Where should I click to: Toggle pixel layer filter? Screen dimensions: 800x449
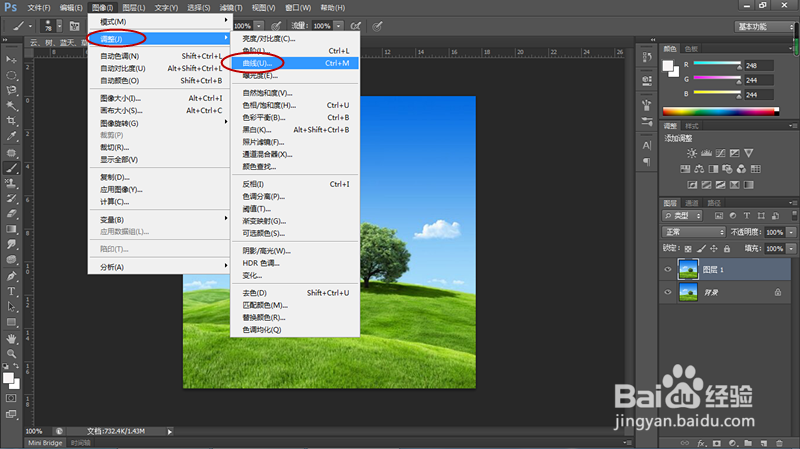719,216
